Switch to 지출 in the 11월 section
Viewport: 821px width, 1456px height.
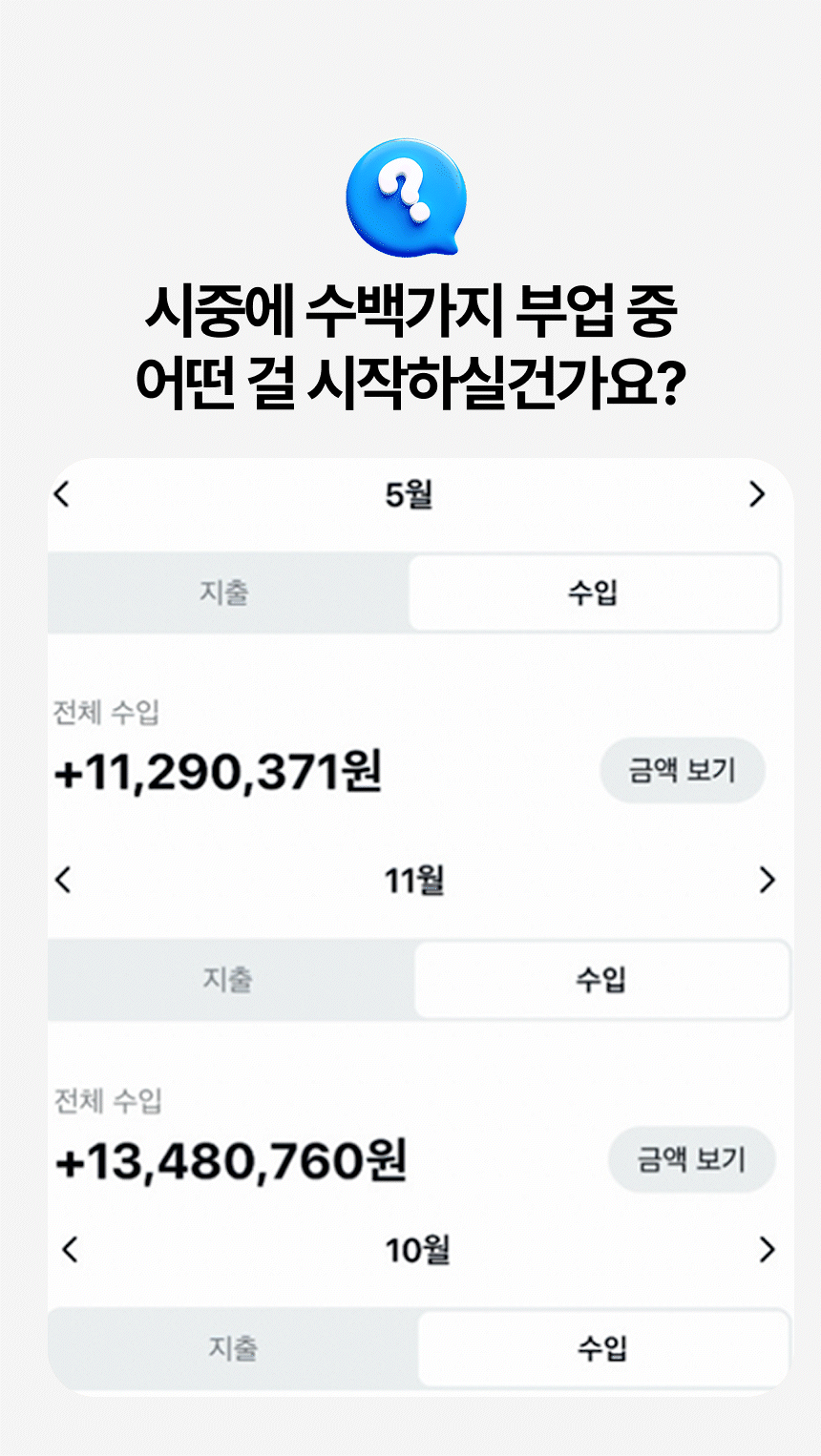228,979
